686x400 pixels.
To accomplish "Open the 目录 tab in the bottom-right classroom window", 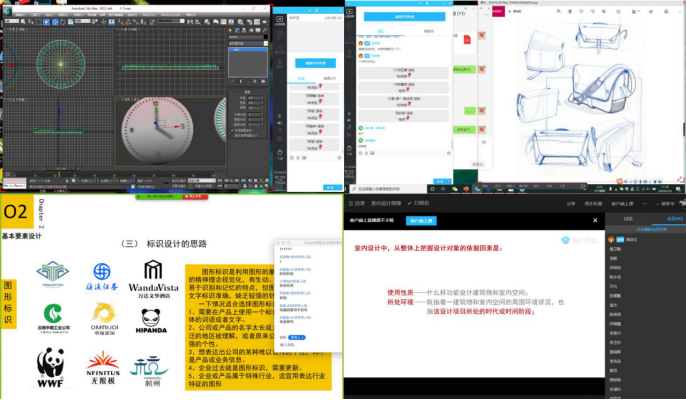I will [357, 203].
